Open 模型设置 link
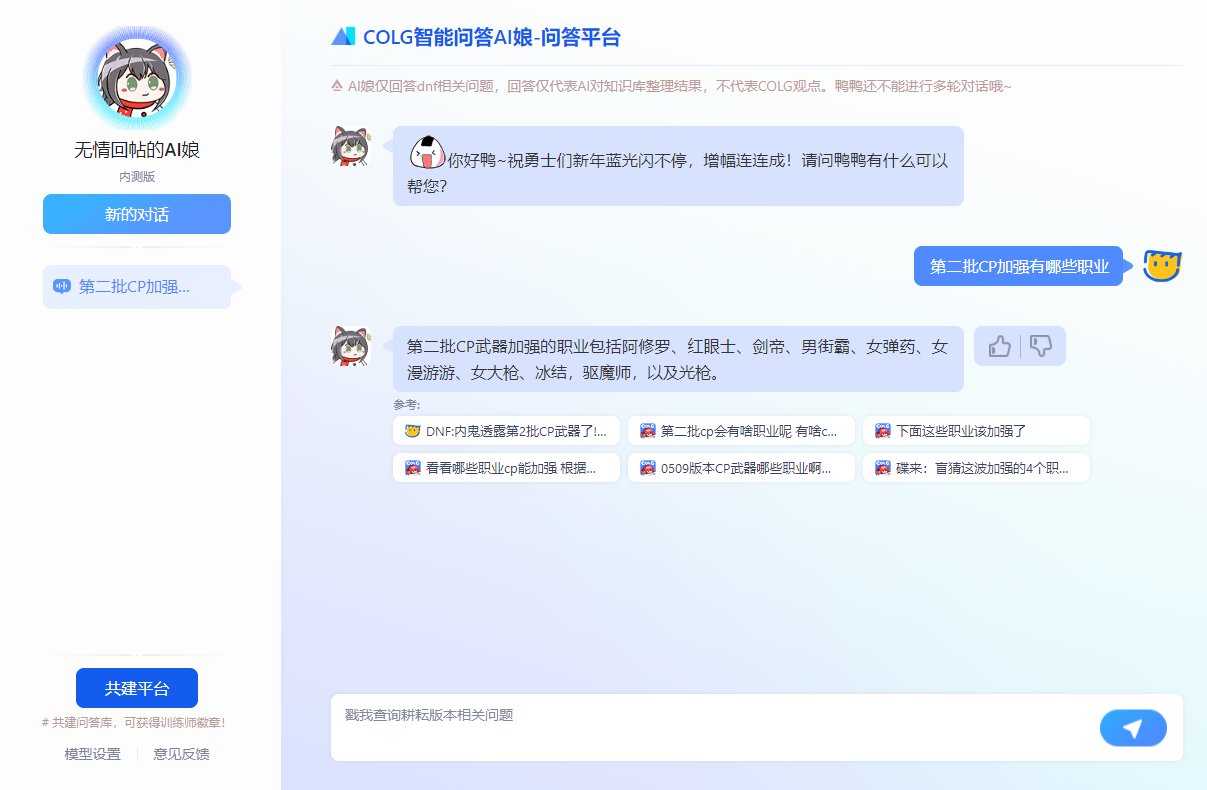This screenshot has width=1207, height=790. [93, 754]
